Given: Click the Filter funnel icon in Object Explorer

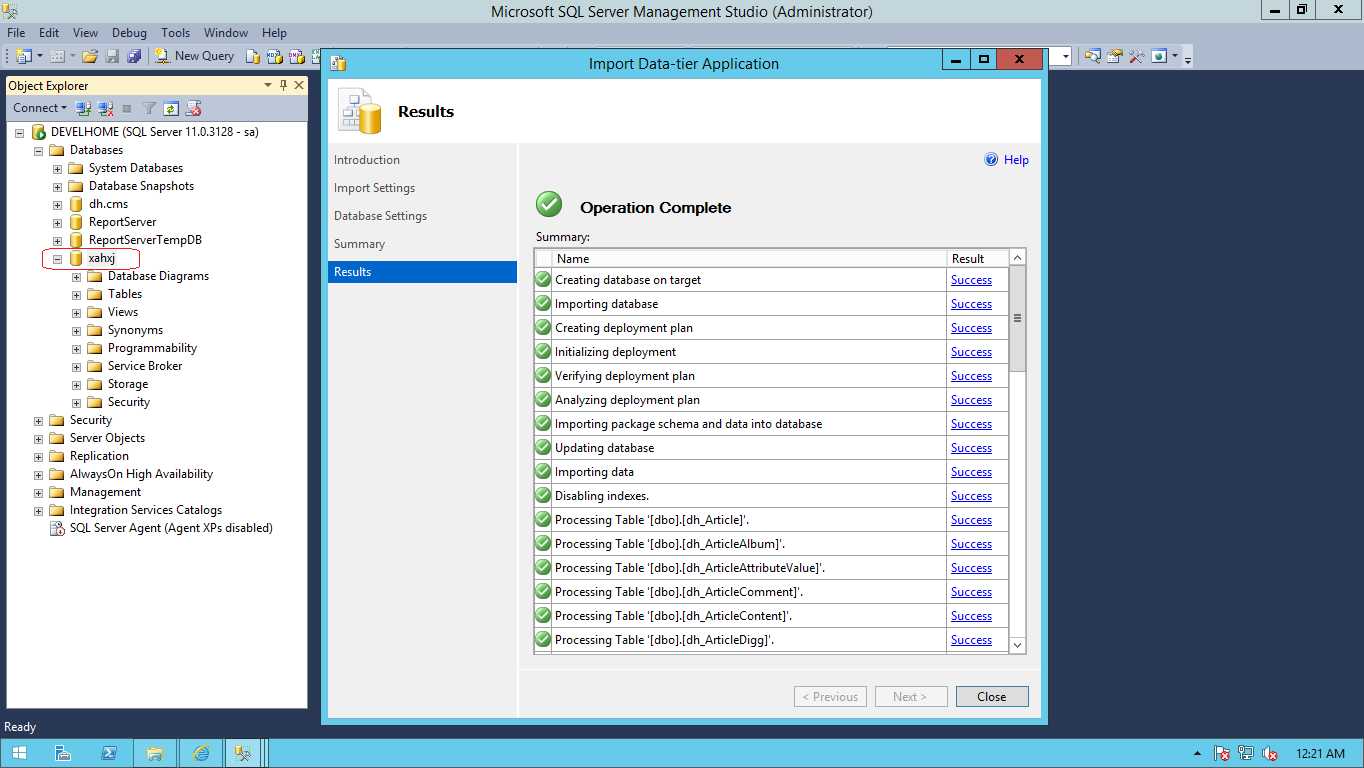Looking at the screenshot, I should click(149, 107).
